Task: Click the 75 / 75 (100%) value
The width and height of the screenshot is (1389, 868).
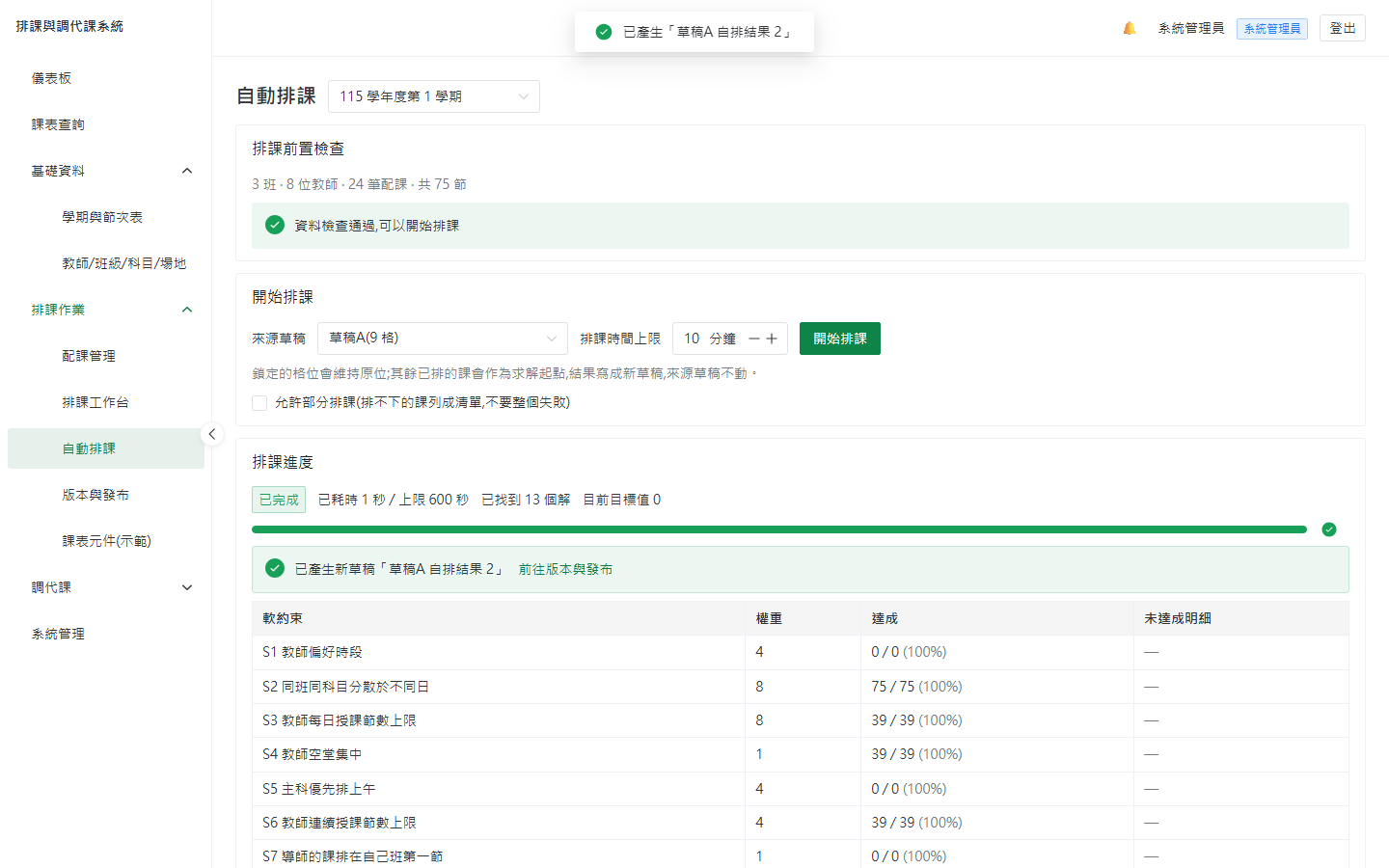Action: point(916,687)
